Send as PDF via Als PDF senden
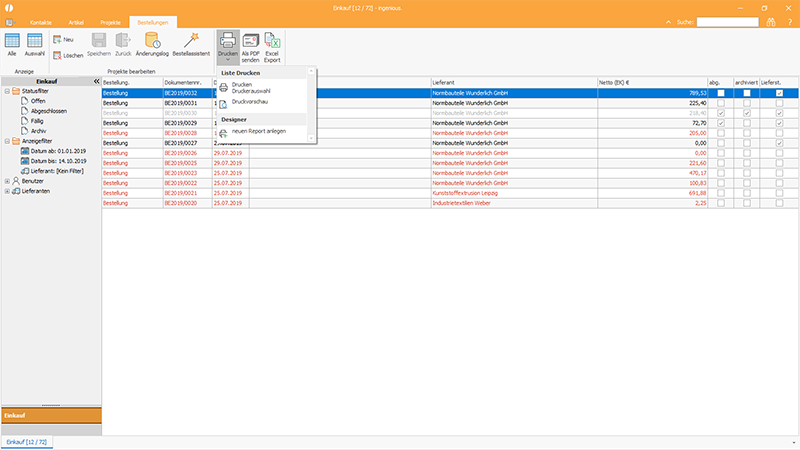 (251, 48)
